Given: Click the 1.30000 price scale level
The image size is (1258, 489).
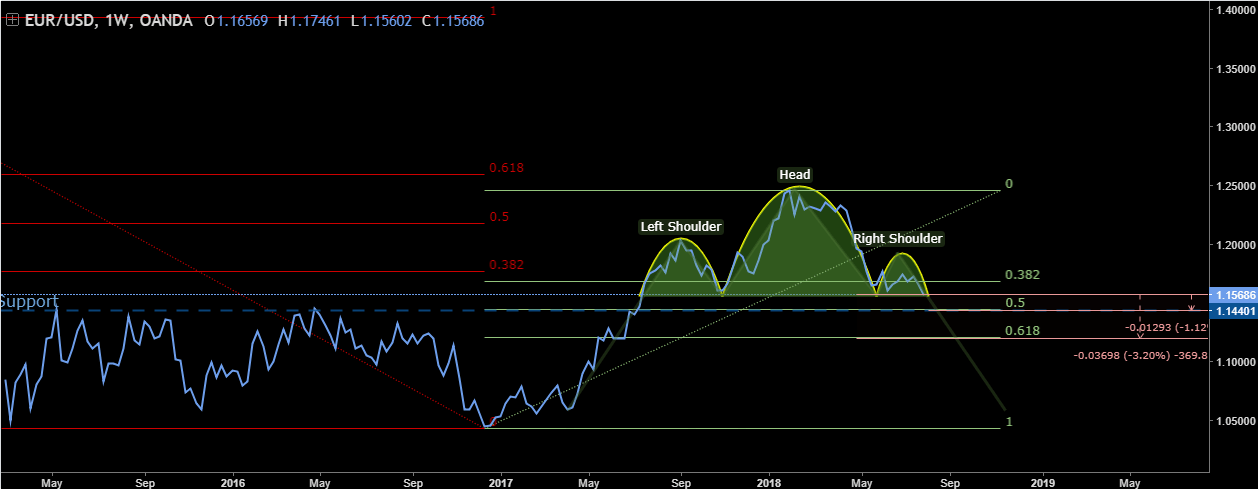Looking at the screenshot, I should tap(1234, 128).
